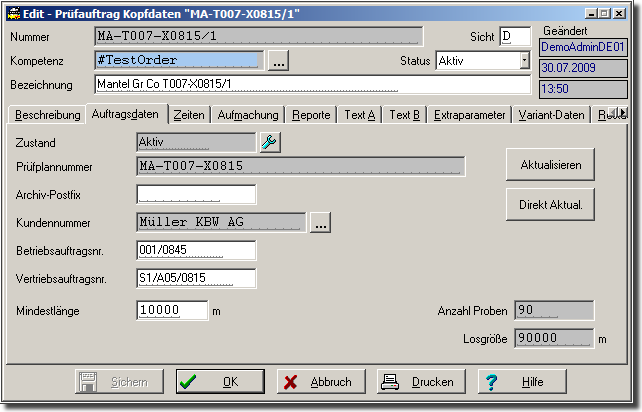Image resolution: width=642 pixels, height=412 pixels.
Task: Open the Zeiten tab
Action: 189,115
